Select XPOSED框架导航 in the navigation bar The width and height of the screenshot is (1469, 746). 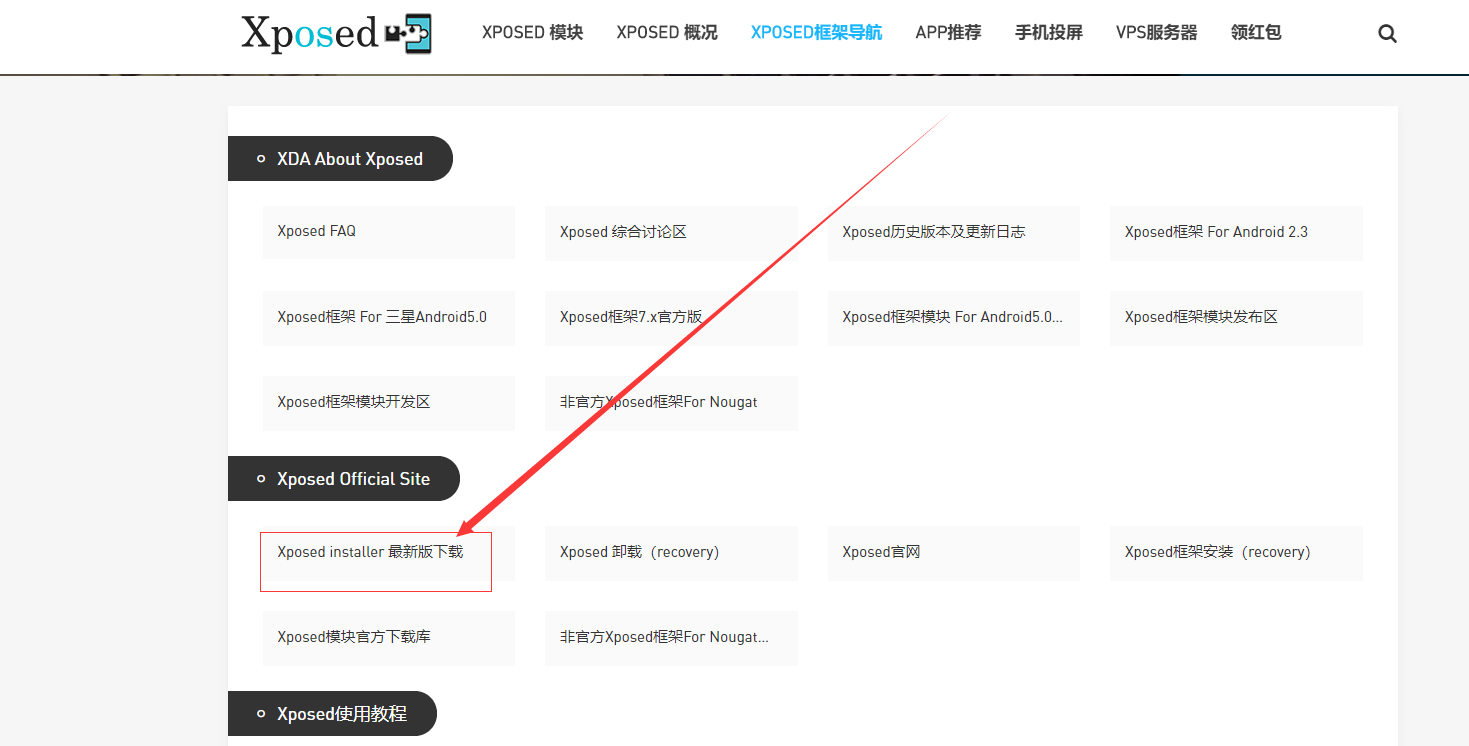tap(816, 33)
